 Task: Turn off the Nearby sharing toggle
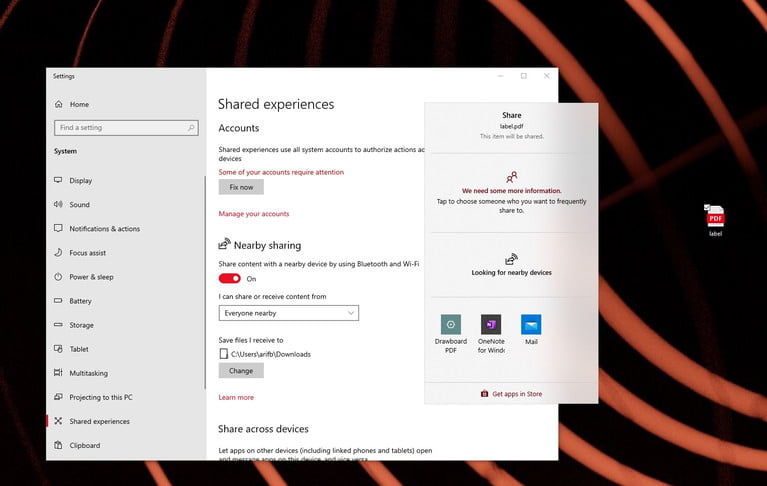(x=229, y=279)
